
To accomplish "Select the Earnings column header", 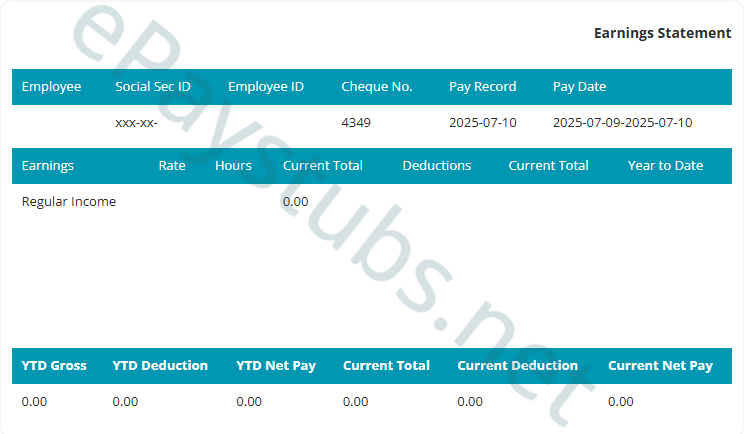I will point(48,166).
